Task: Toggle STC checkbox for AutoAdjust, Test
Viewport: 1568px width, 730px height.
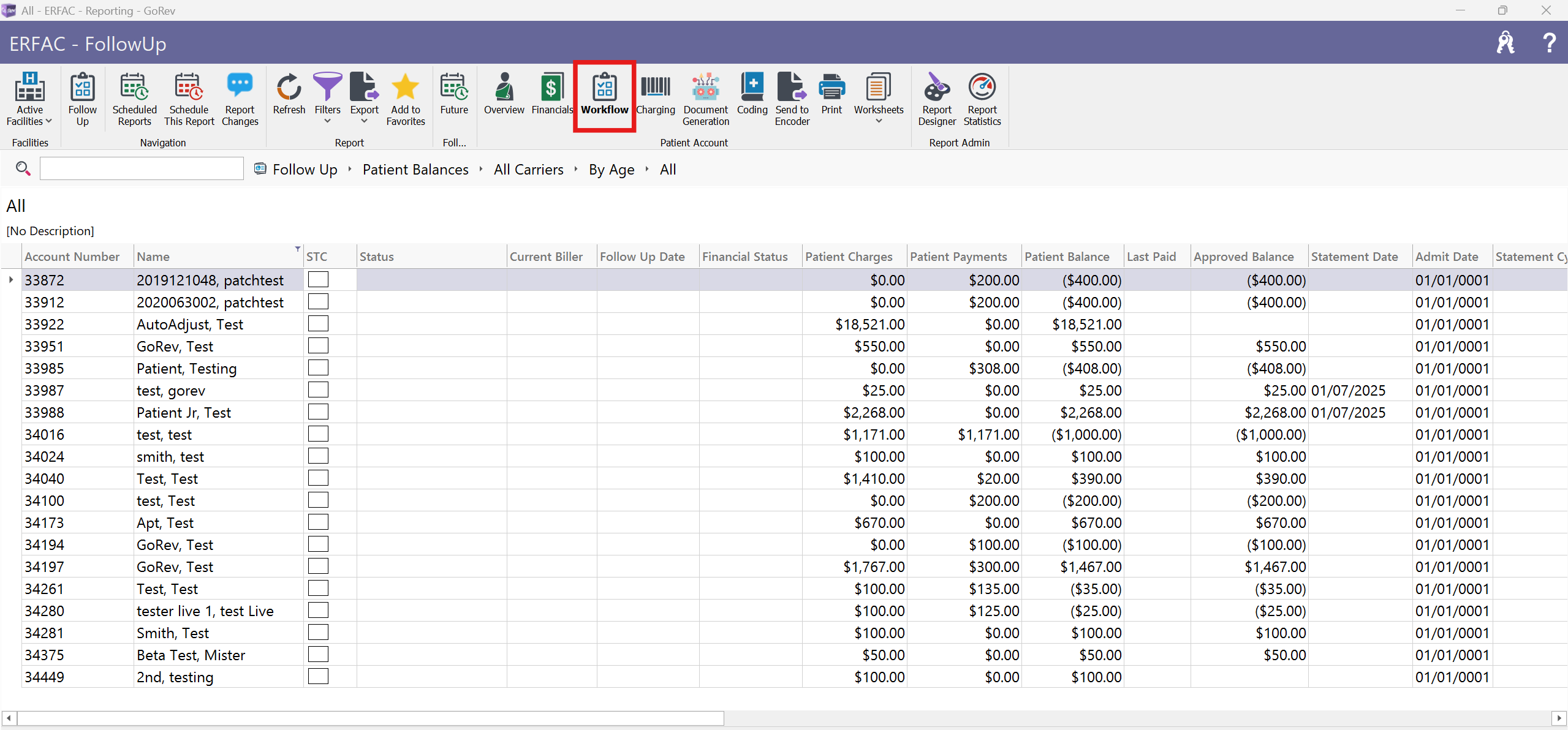Action: tap(318, 324)
